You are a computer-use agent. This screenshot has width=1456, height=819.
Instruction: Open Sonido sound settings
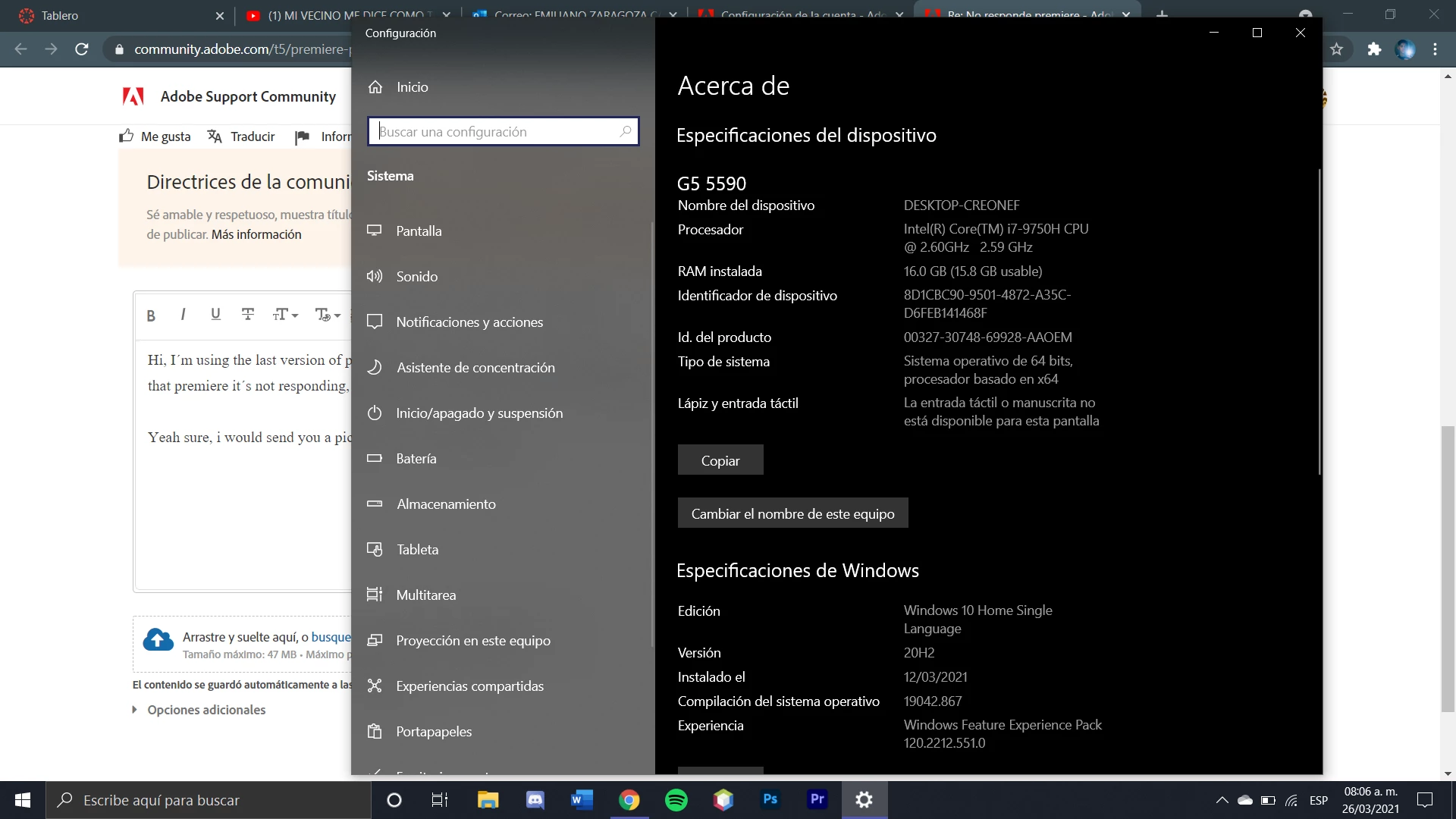(416, 277)
